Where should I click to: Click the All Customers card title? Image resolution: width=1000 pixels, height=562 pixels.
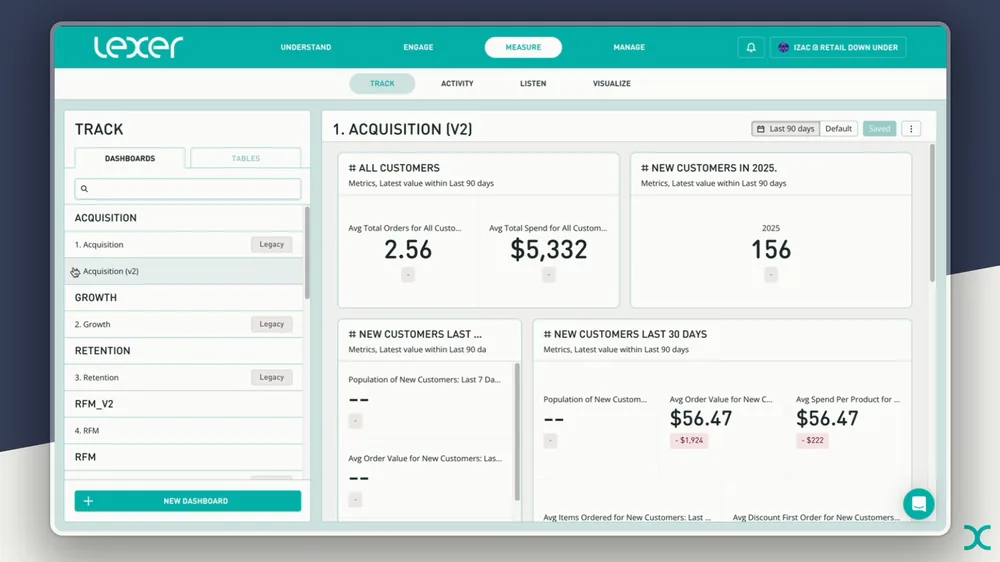393,168
